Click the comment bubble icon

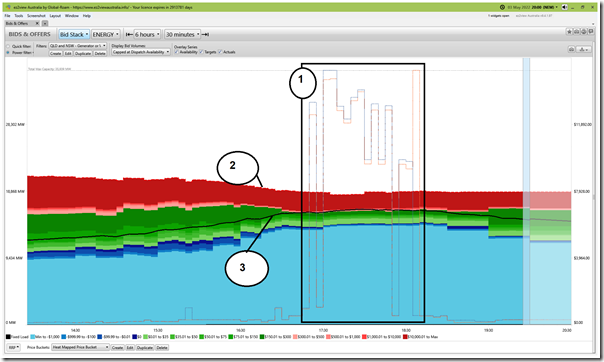click(x=591, y=32)
